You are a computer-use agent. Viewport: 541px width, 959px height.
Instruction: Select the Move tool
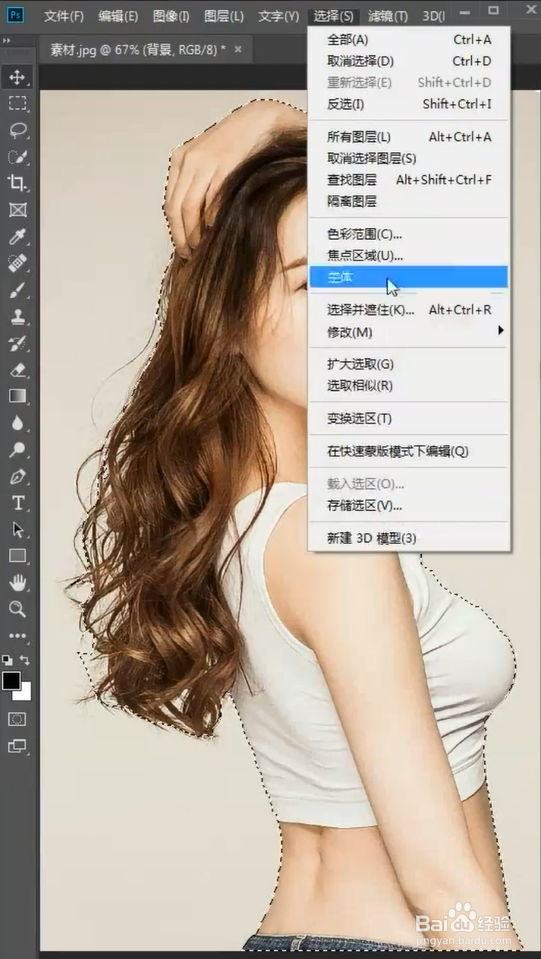(x=17, y=77)
